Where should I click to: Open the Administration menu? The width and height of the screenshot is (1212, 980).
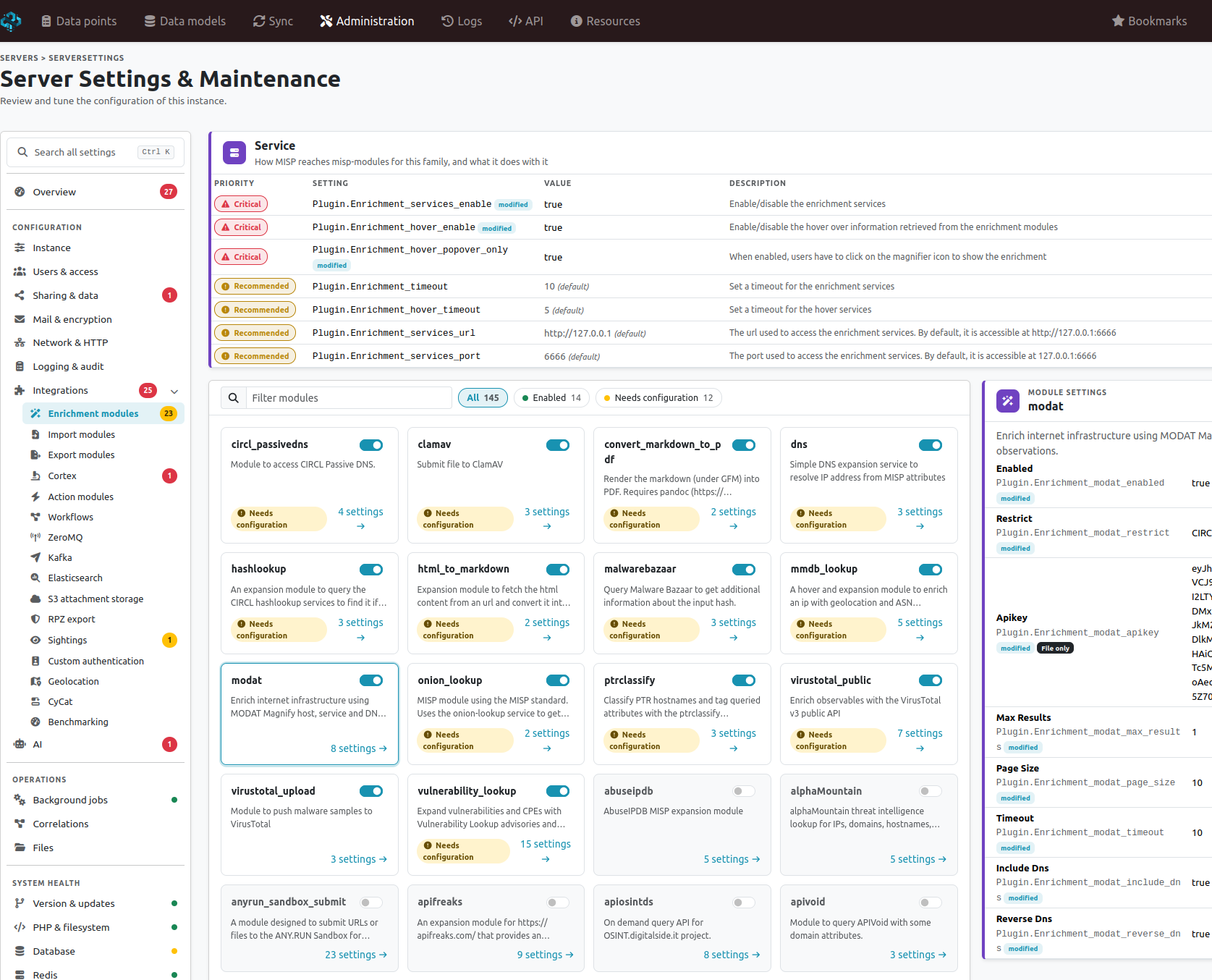[367, 21]
